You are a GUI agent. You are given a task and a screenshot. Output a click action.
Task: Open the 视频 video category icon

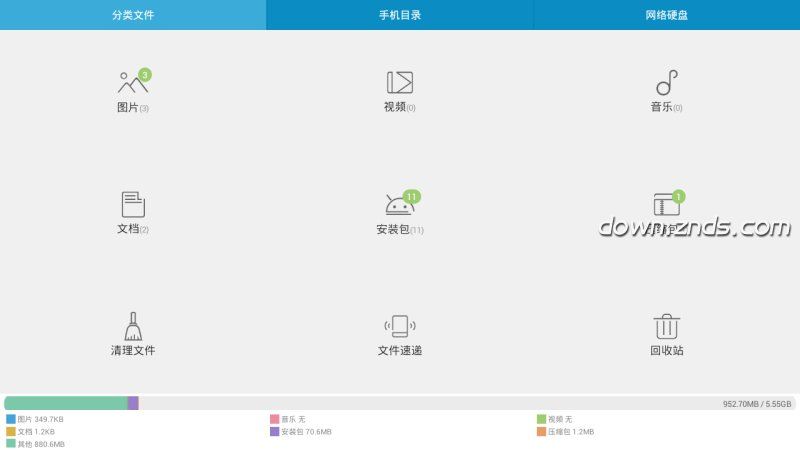tap(399, 83)
